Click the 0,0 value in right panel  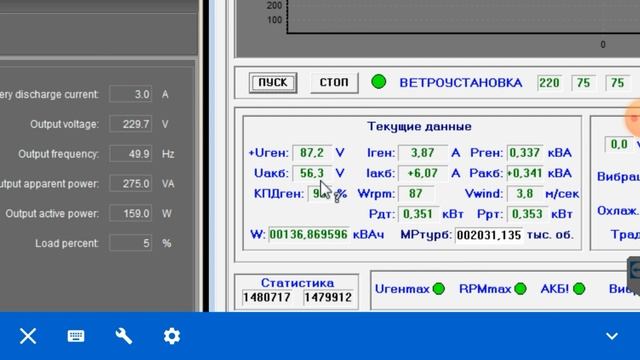(x=619, y=144)
